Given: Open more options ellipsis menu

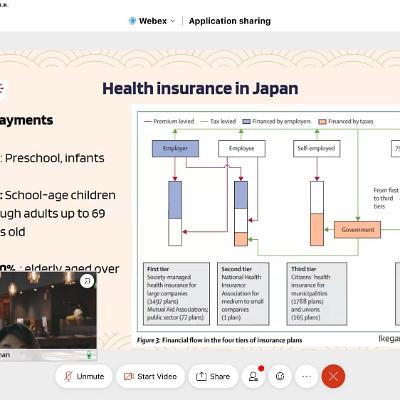Looking at the screenshot, I should pyautogui.click(x=307, y=376).
